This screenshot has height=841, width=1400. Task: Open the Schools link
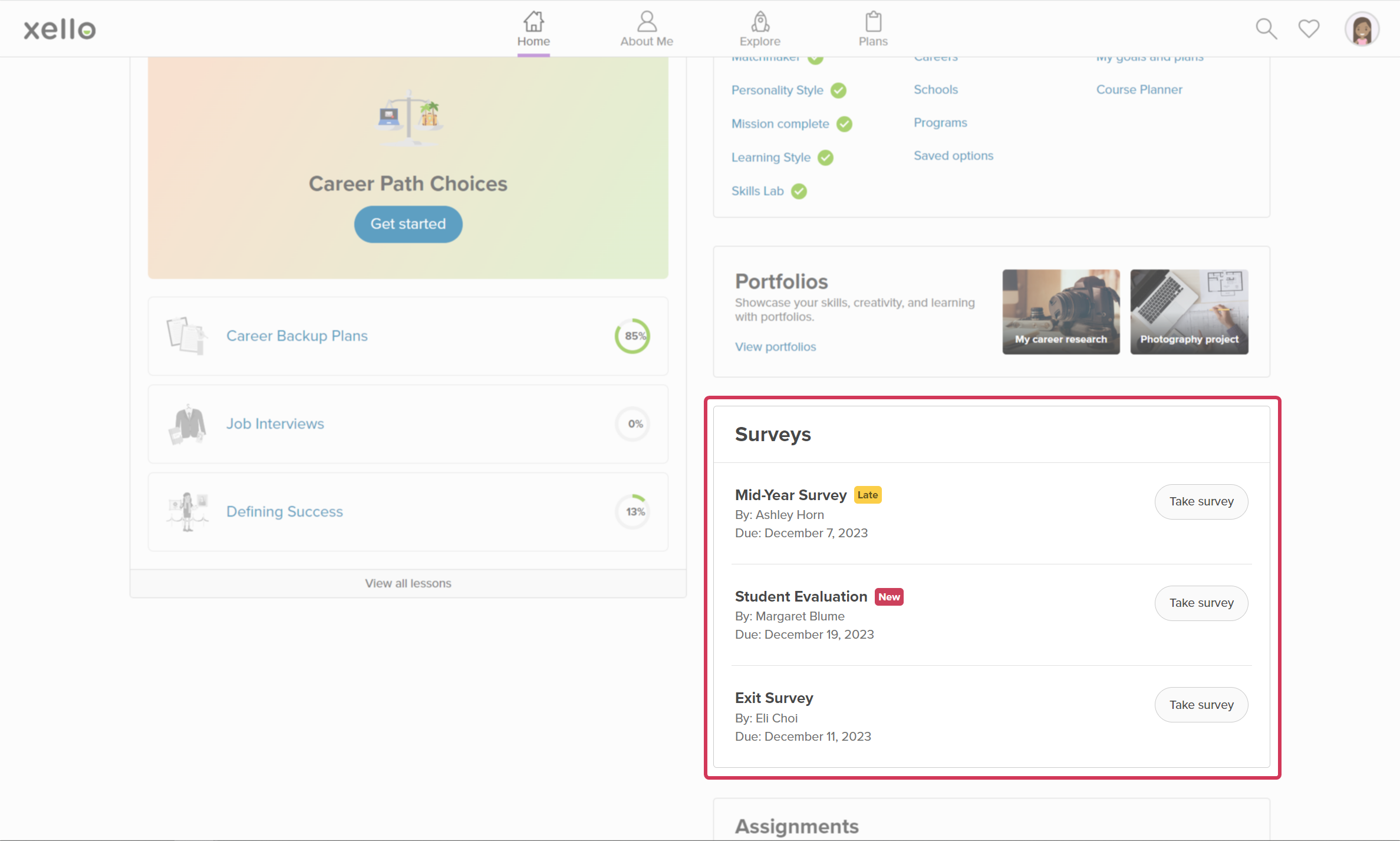coord(935,90)
